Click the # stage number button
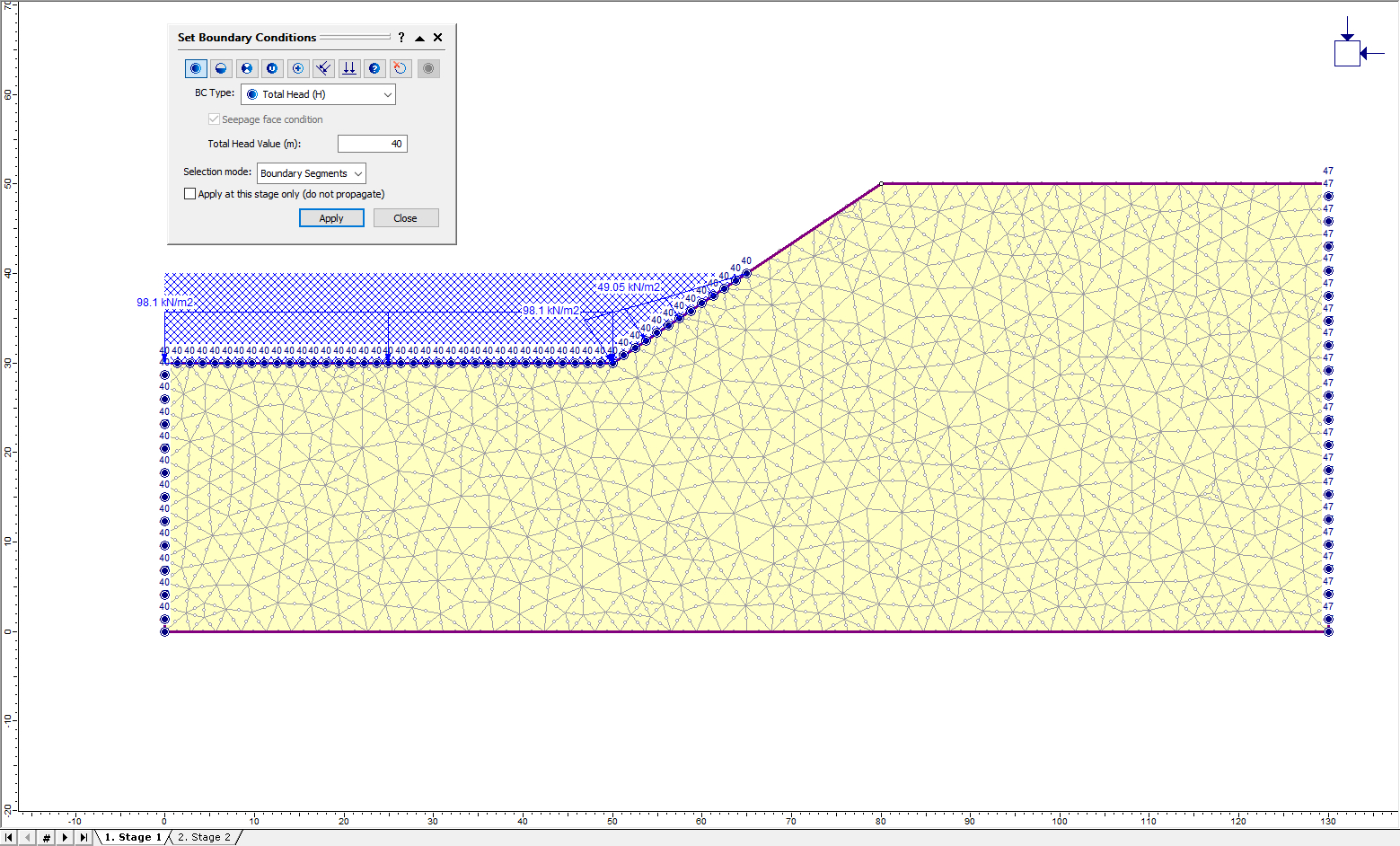 (47, 837)
